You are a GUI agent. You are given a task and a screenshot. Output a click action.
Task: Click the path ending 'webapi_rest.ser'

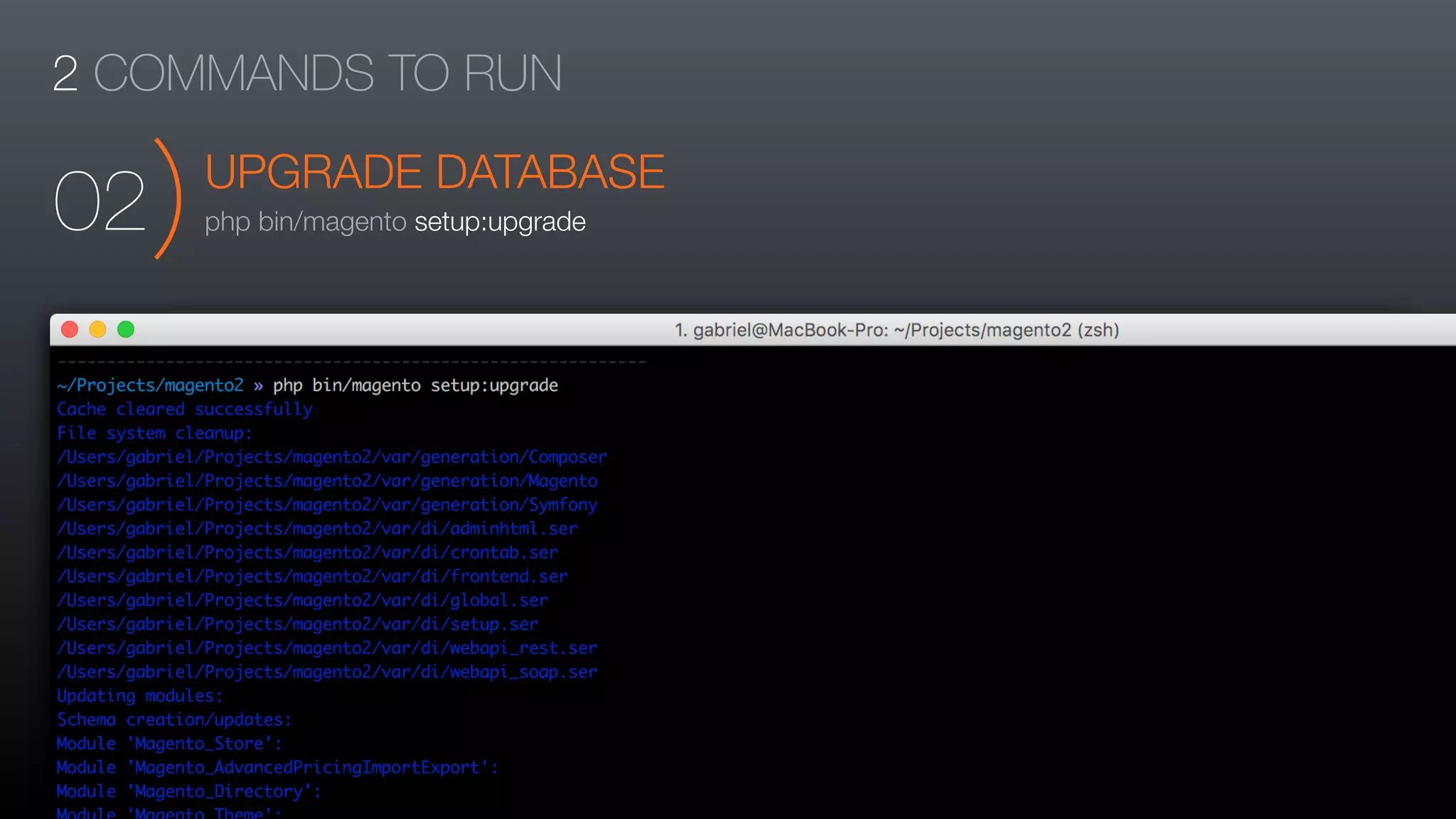(x=327, y=648)
